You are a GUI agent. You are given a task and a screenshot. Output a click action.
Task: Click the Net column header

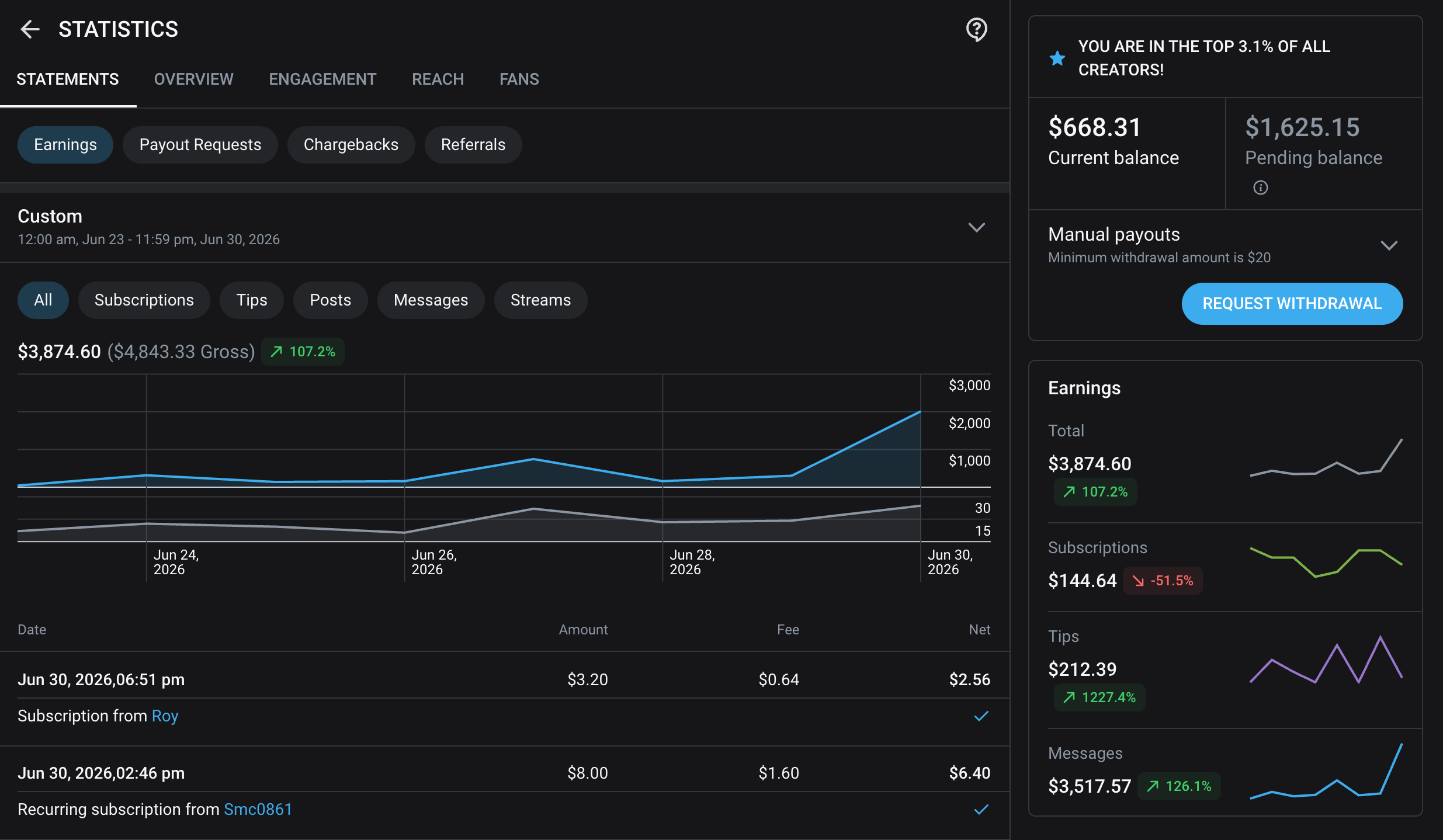980,630
